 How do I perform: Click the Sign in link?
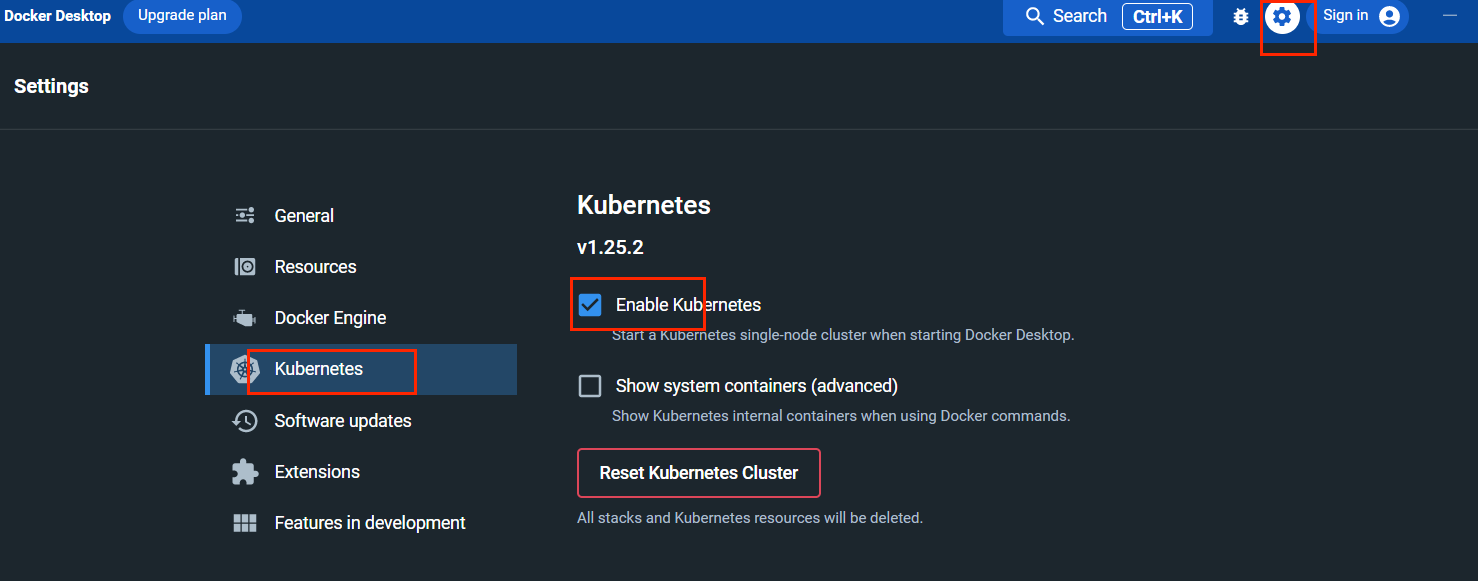tap(1345, 15)
